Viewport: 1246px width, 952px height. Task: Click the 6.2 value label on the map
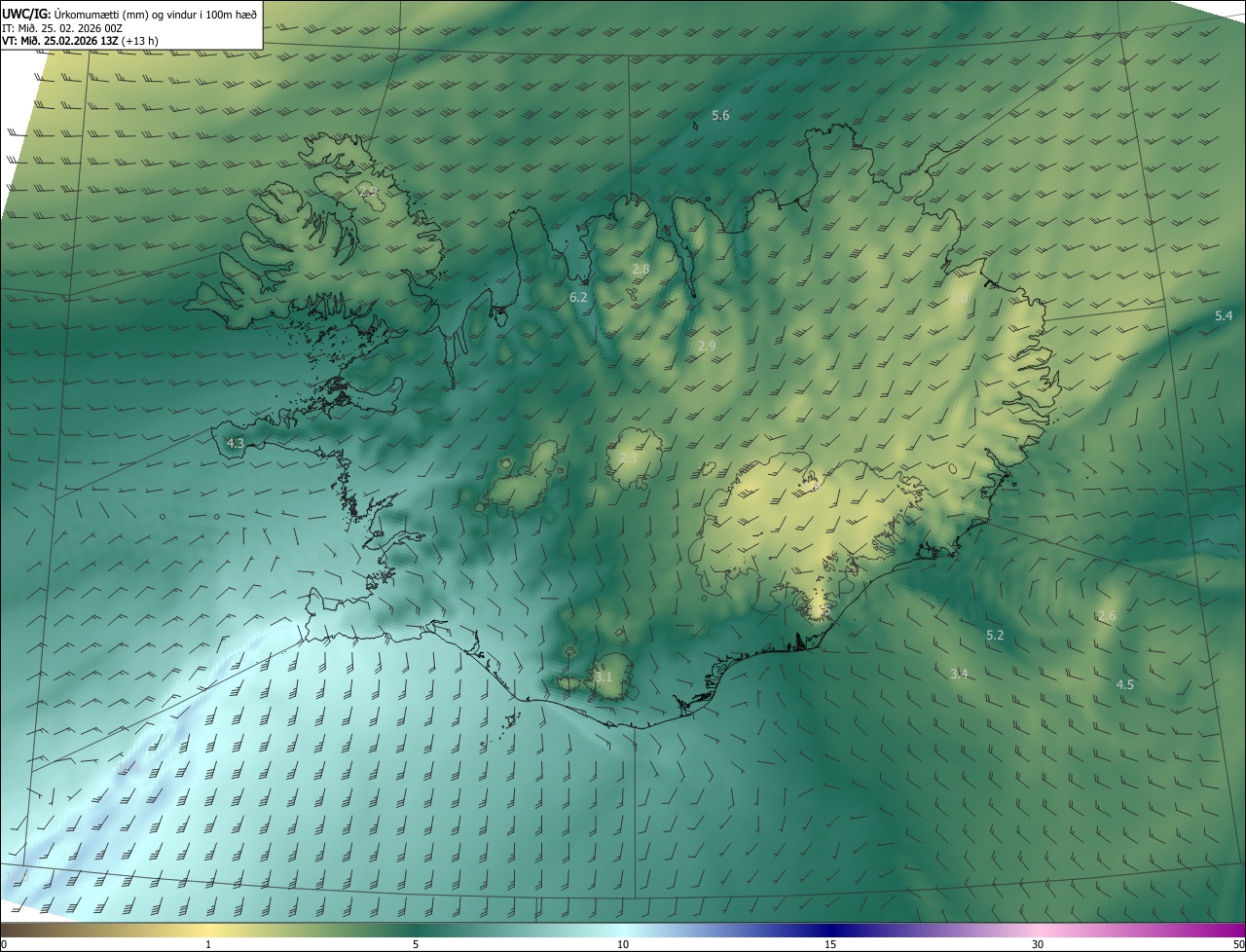coord(578,297)
